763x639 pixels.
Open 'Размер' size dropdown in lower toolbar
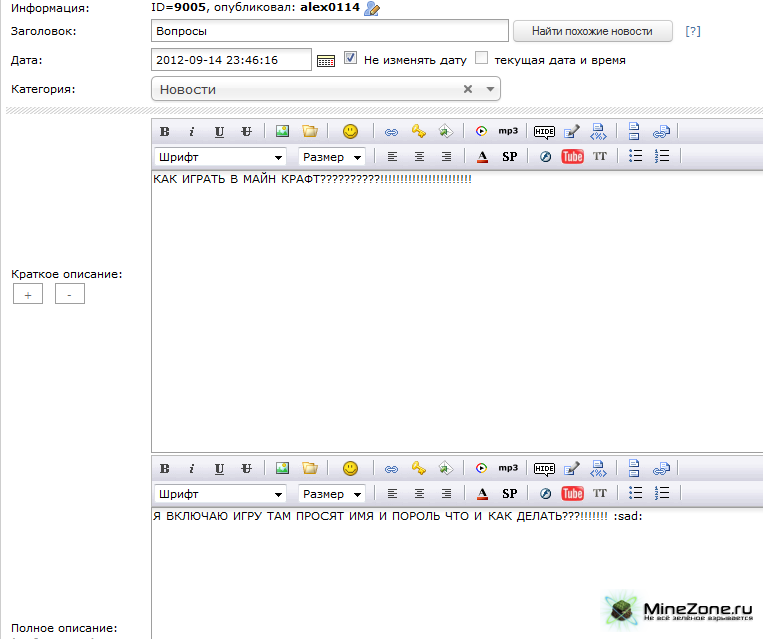[331, 494]
